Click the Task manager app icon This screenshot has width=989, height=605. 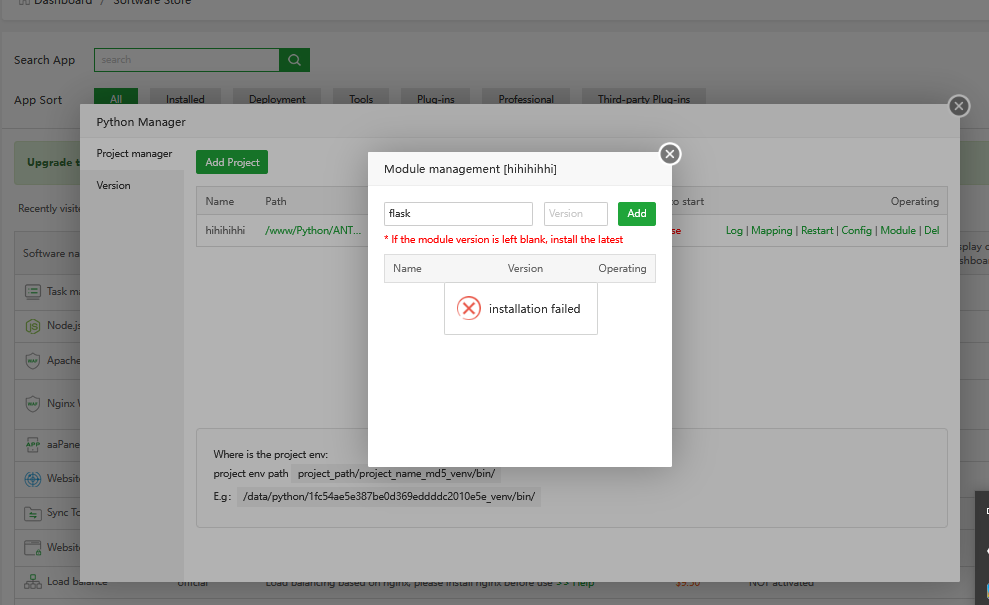pyautogui.click(x=33, y=292)
